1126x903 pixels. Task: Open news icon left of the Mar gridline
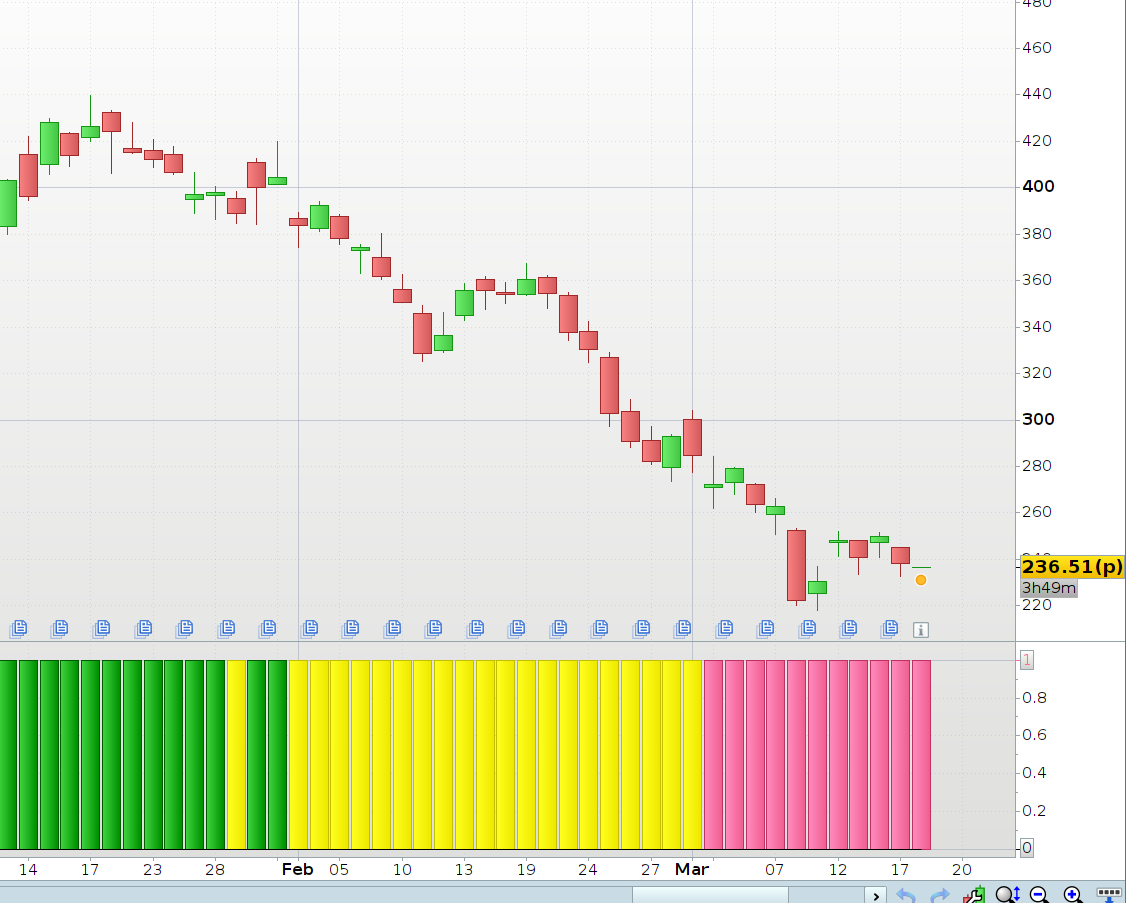tap(682, 629)
